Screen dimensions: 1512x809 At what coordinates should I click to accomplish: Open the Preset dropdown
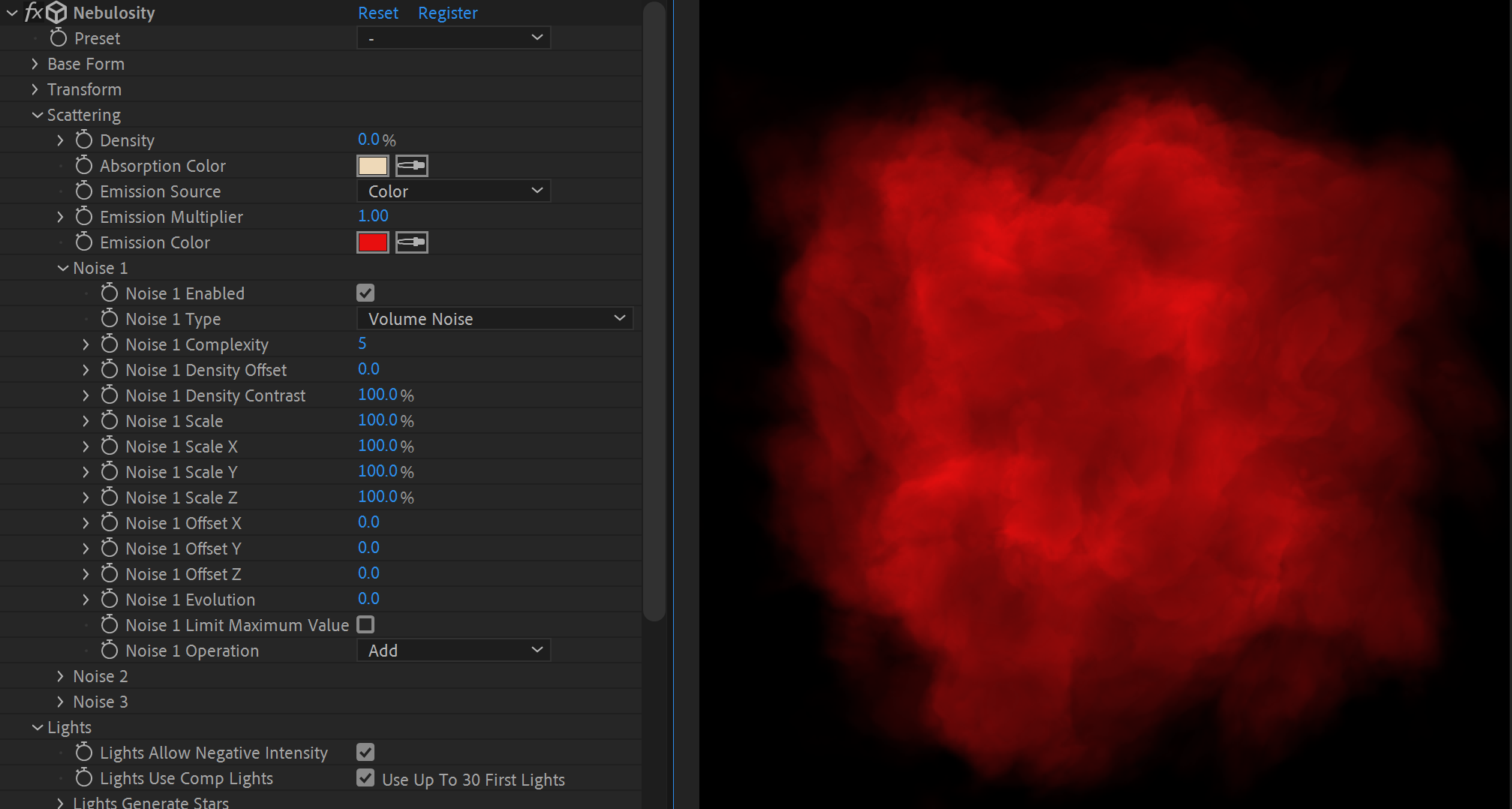[x=453, y=38]
